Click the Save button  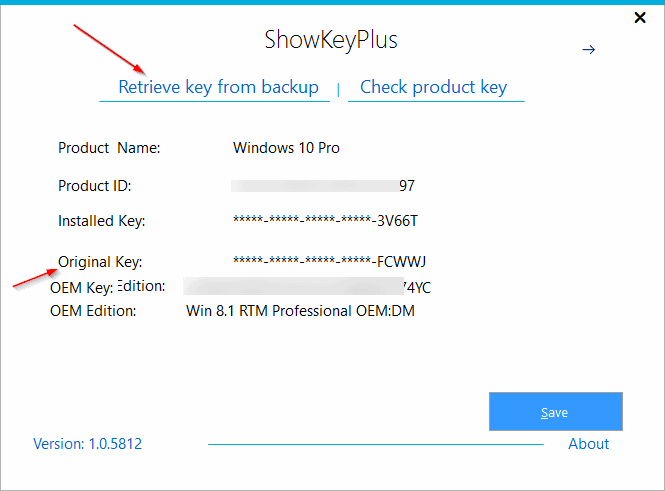coord(556,411)
